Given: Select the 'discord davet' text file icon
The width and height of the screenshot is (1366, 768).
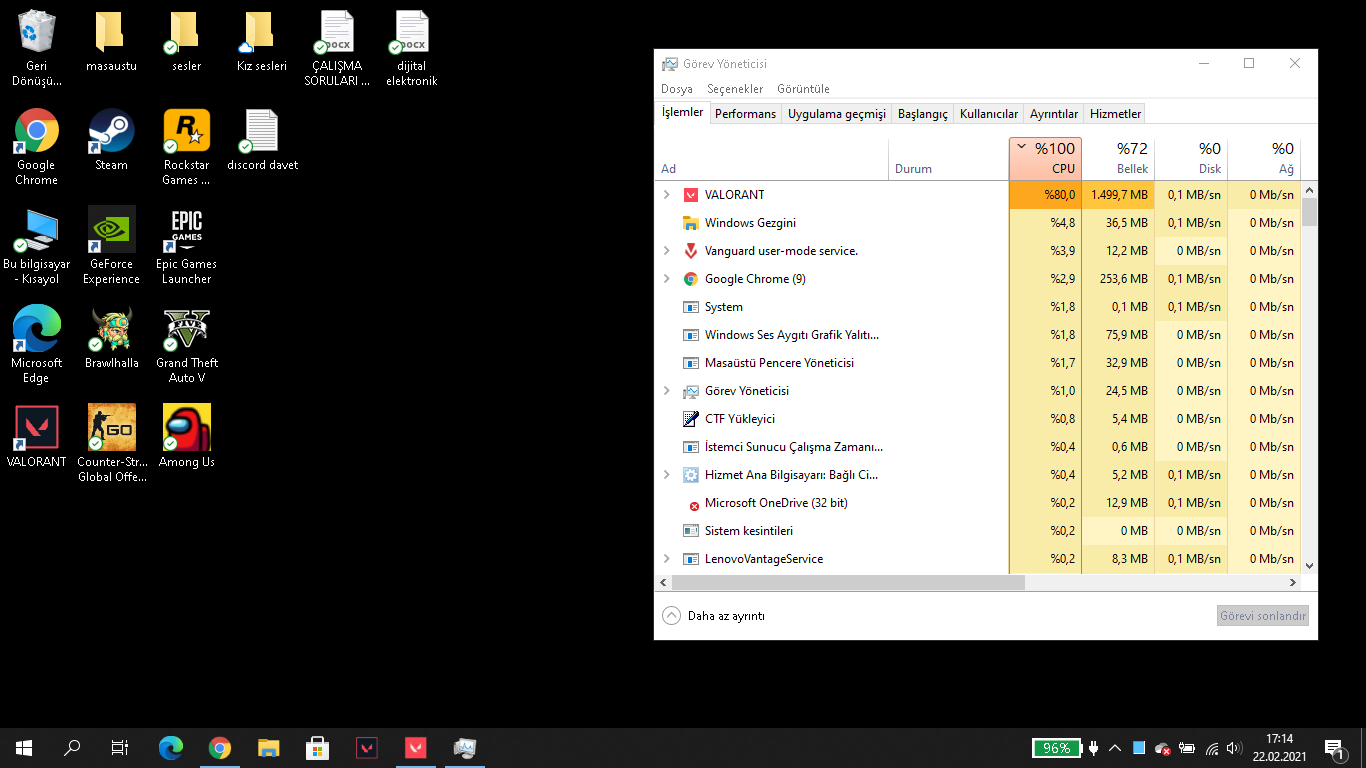Looking at the screenshot, I should [262, 140].
